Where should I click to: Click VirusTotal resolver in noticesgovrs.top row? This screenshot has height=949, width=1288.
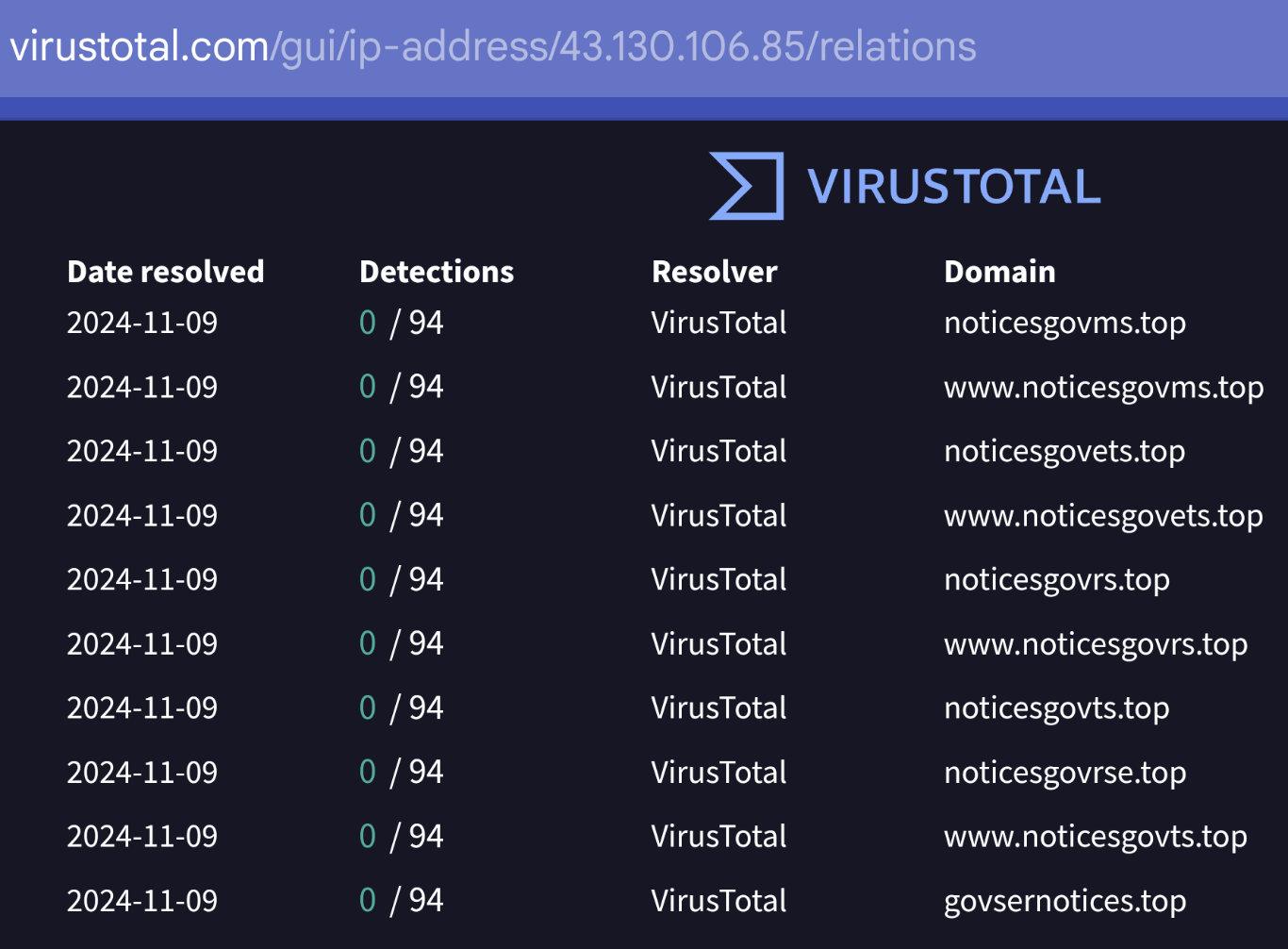click(x=719, y=579)
